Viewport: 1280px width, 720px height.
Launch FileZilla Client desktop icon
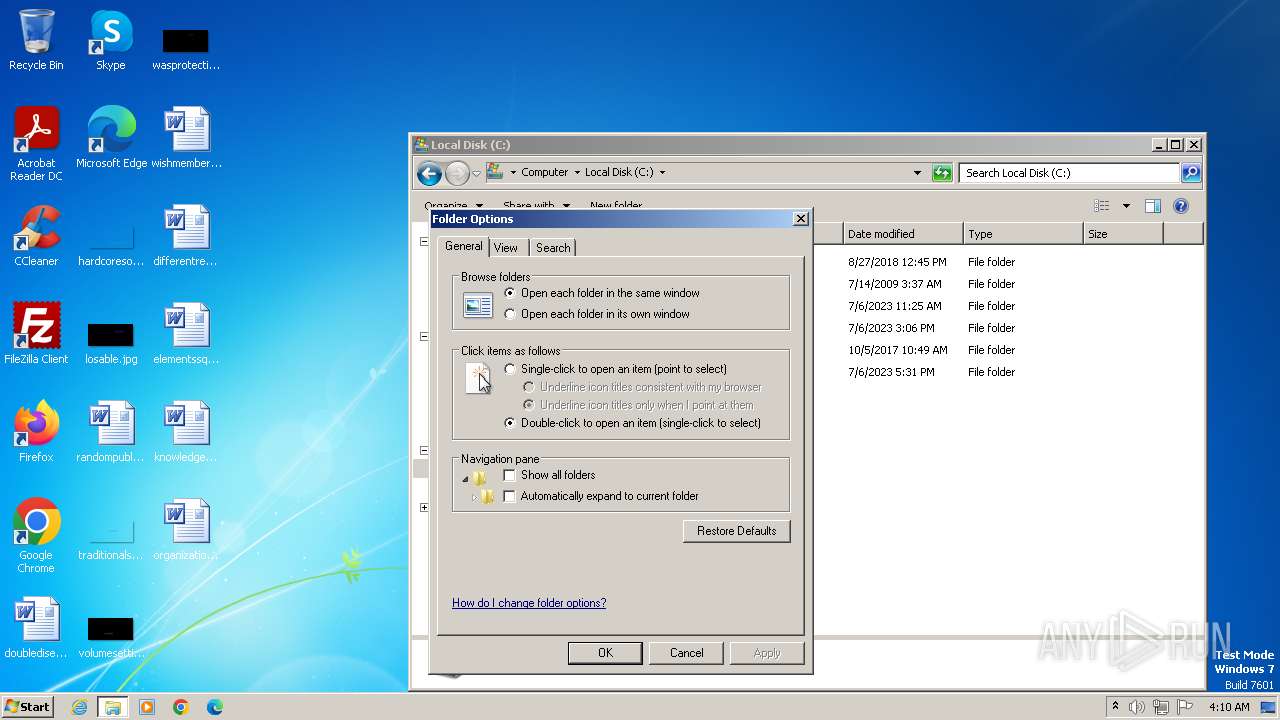click(36, 334)
